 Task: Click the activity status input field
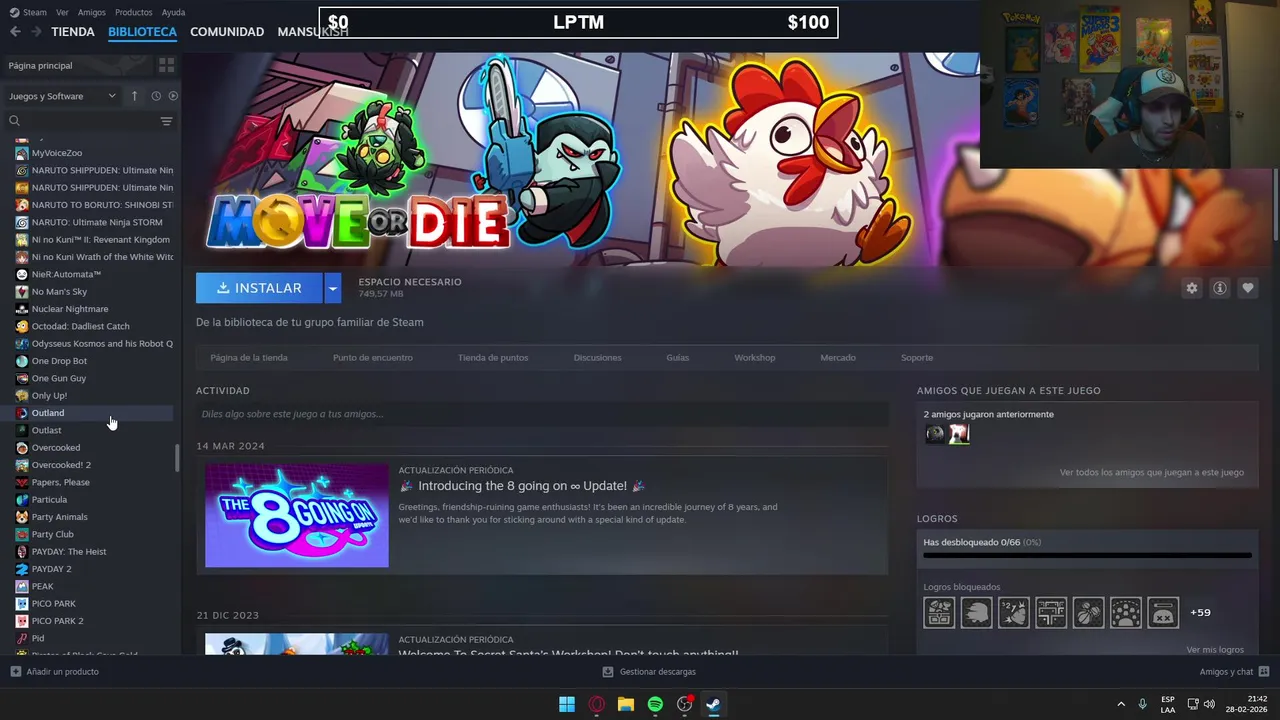[x=542, y=414]
